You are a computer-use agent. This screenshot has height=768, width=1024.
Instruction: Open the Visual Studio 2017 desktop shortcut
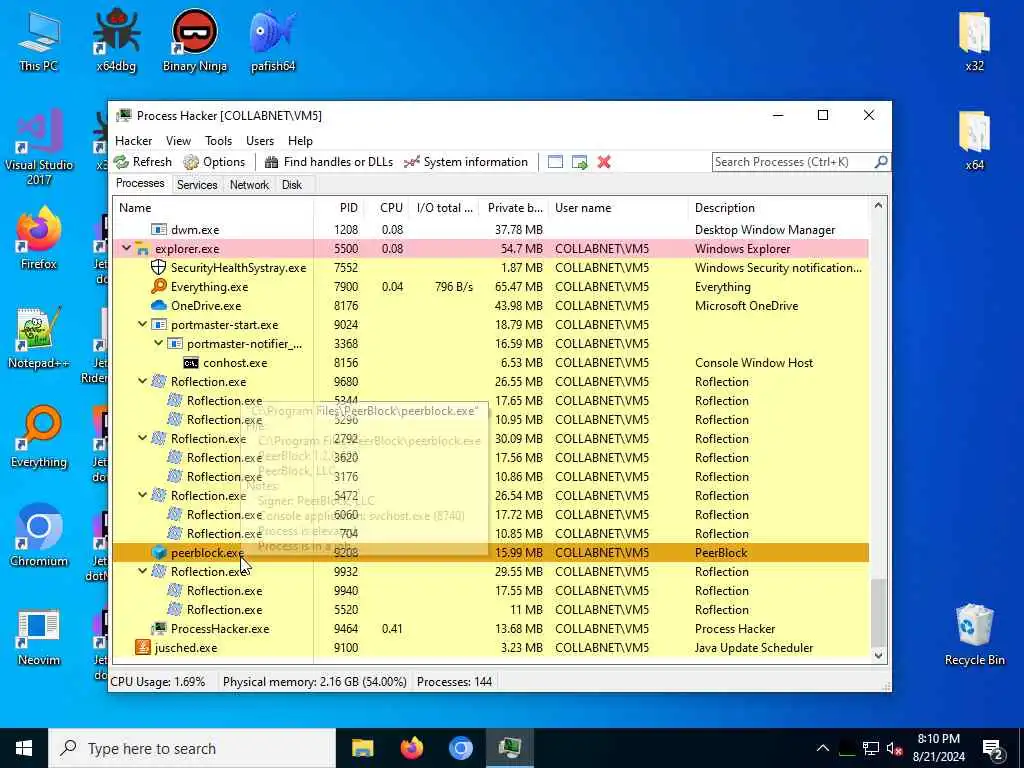[39, 148]
